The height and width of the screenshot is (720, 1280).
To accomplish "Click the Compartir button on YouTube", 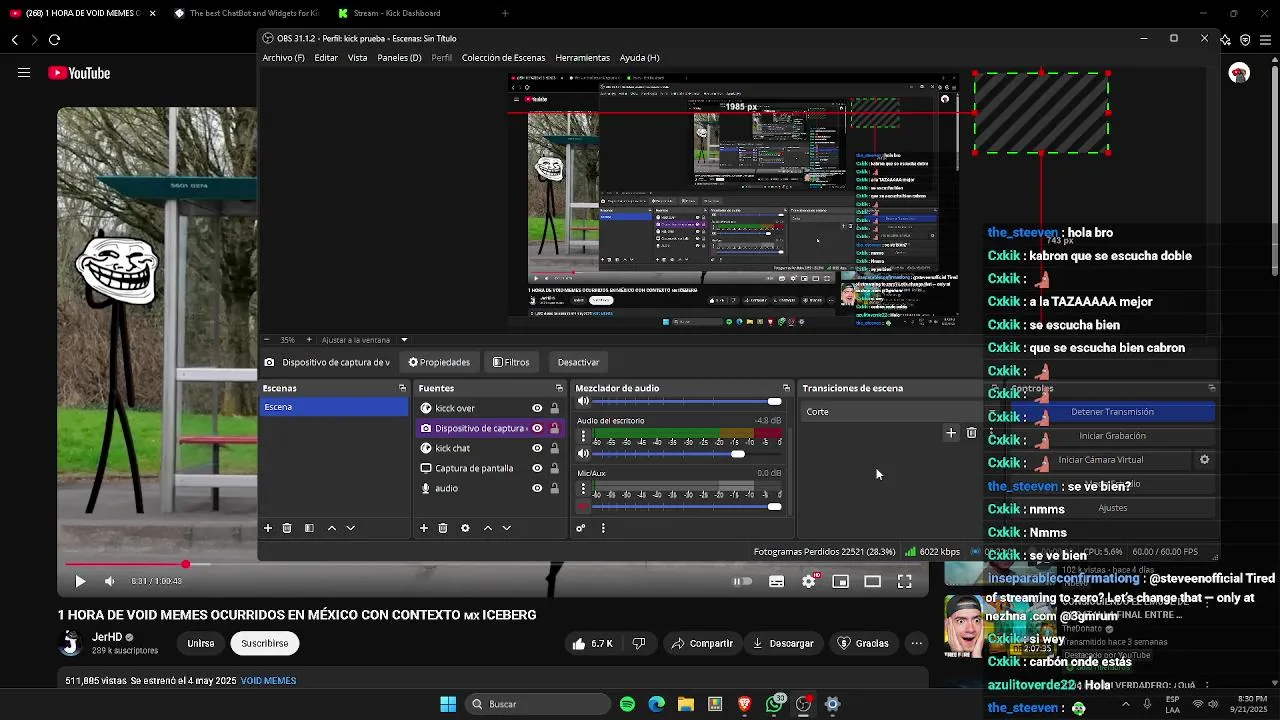I will (x=702, y=643).
